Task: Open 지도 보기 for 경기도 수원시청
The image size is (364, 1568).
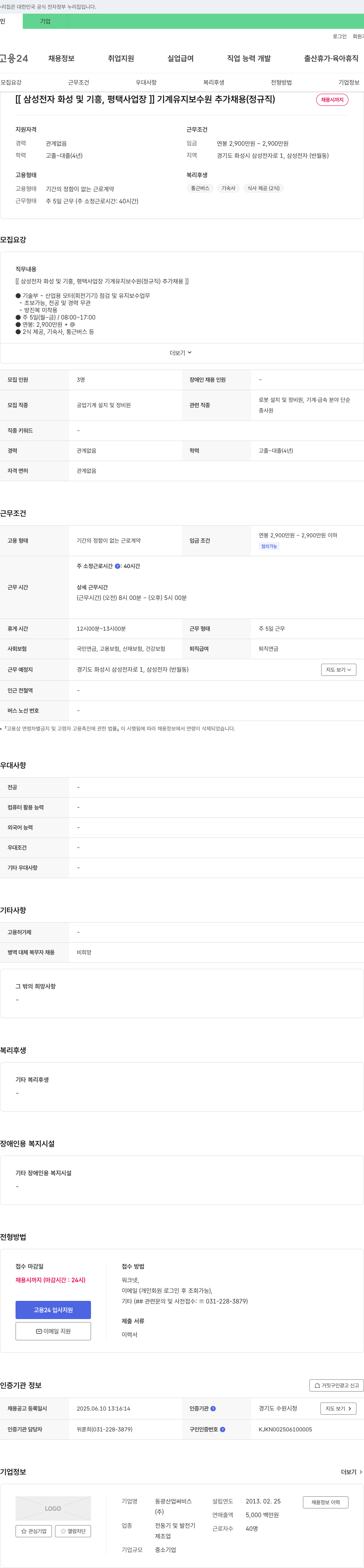Action: (339, 1409)
